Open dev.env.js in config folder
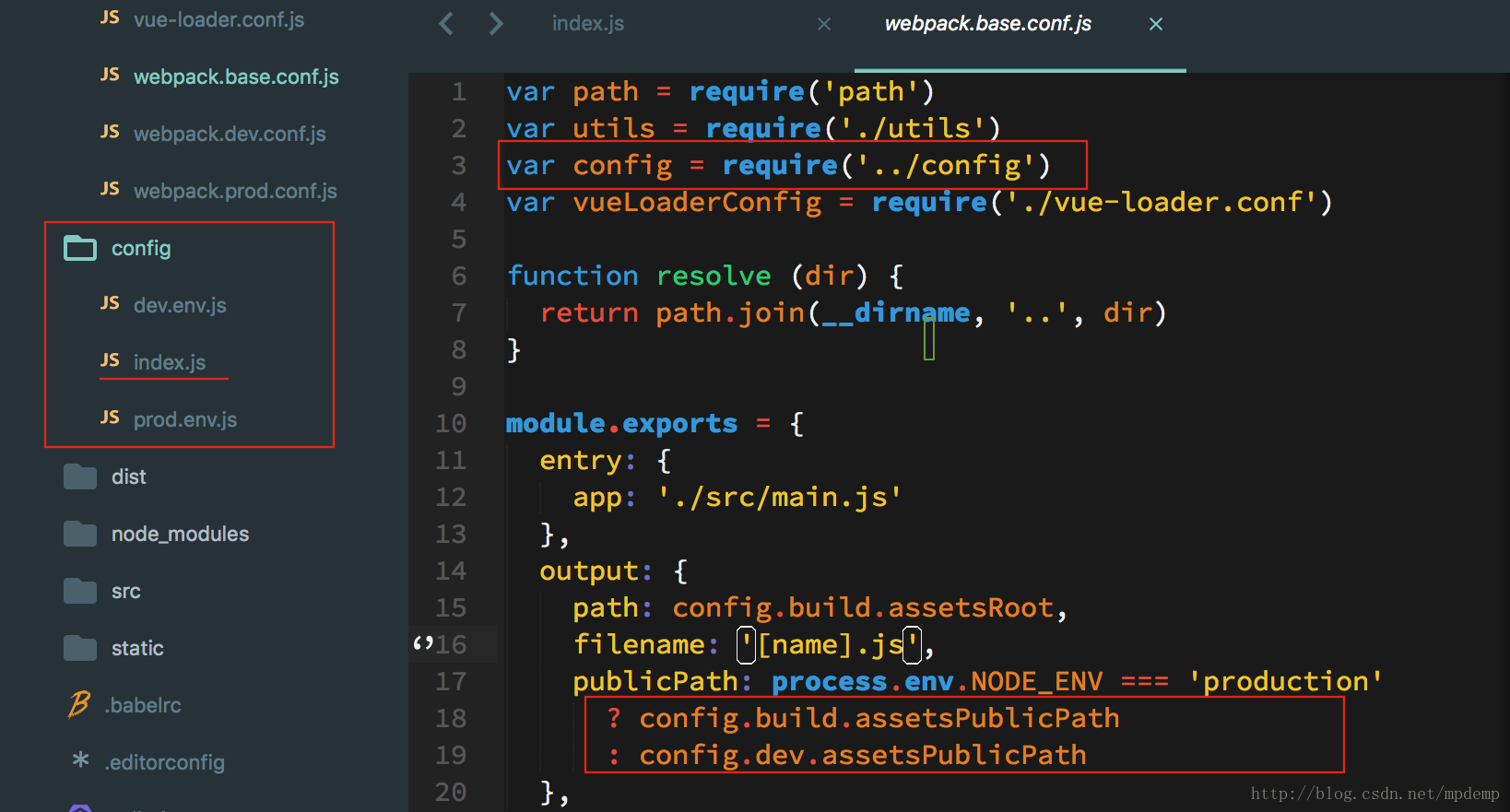 [x=180, y=305]
